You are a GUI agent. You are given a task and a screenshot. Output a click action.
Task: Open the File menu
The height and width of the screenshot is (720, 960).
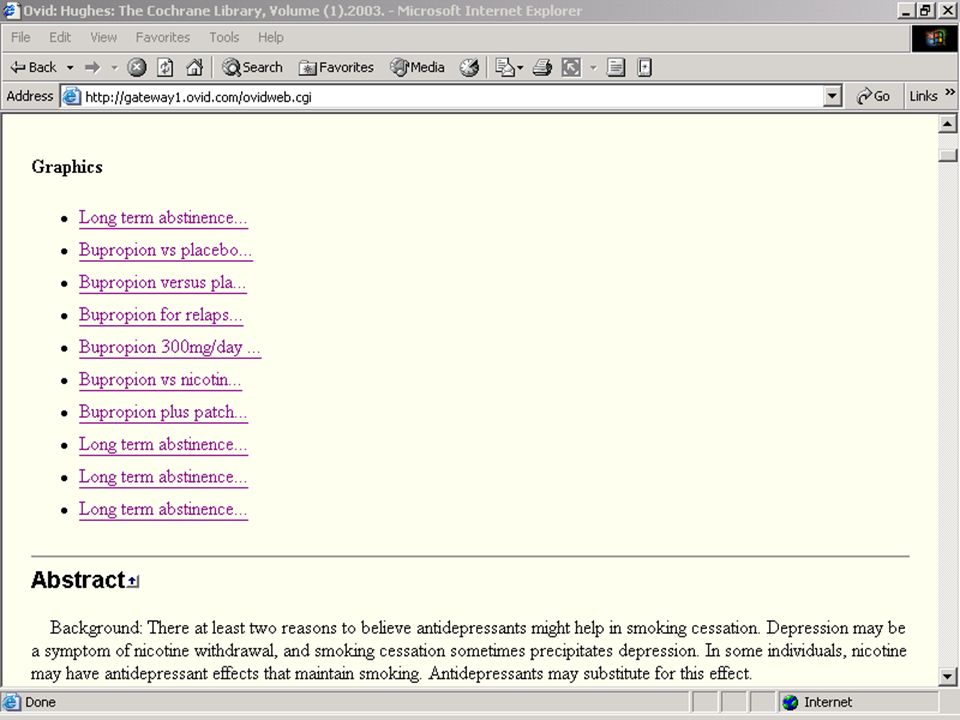tap(20, 37)
